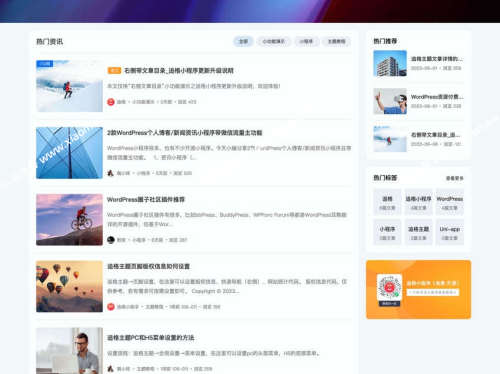Open the 主题教程 tab
Viewport: 500px width, 374px height.
click(x=336, y=41)
